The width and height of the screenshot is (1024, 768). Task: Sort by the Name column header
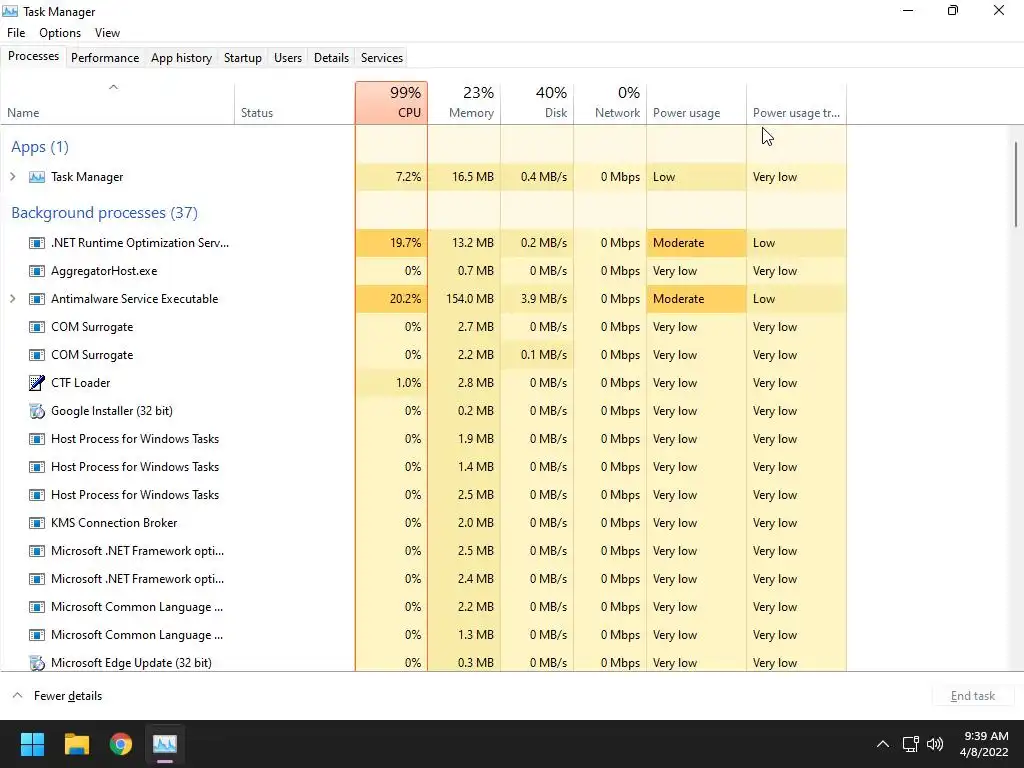pyautogui.click(x=118, y=103)
